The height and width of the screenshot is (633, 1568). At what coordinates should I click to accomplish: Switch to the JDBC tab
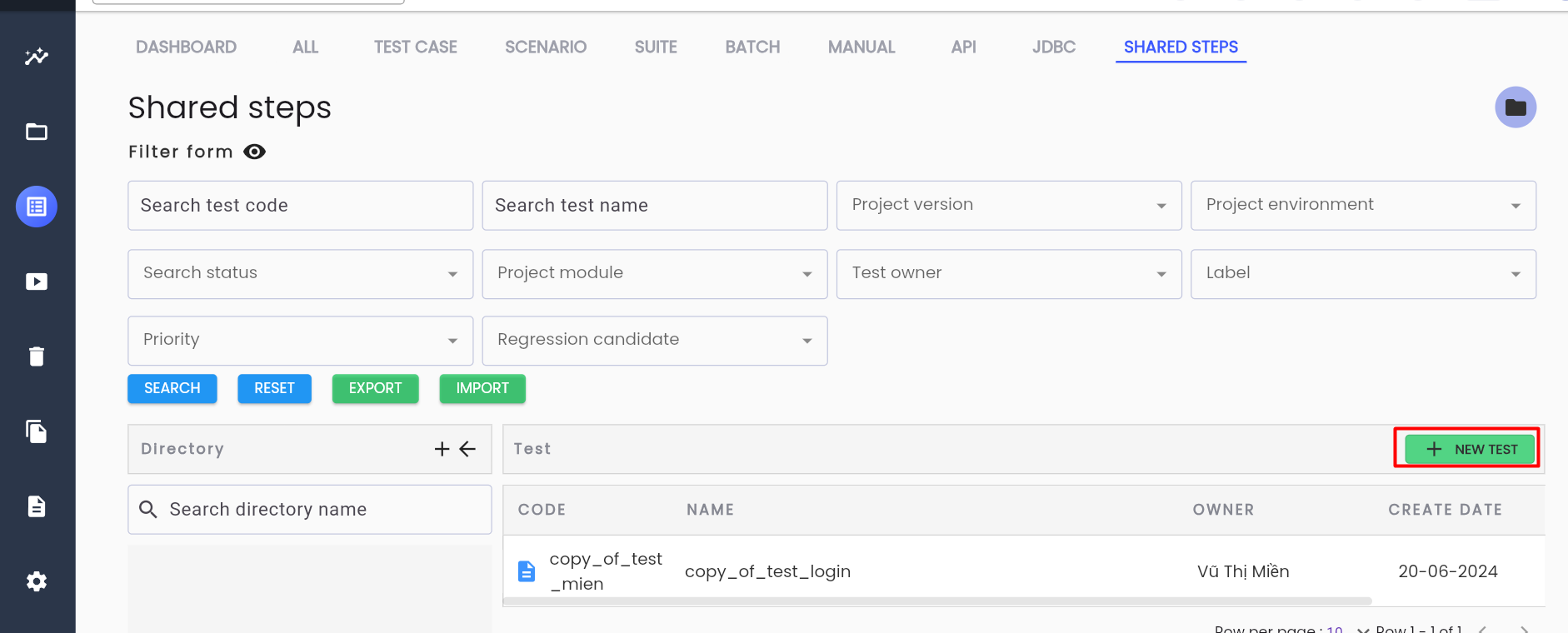point(1054,47)
